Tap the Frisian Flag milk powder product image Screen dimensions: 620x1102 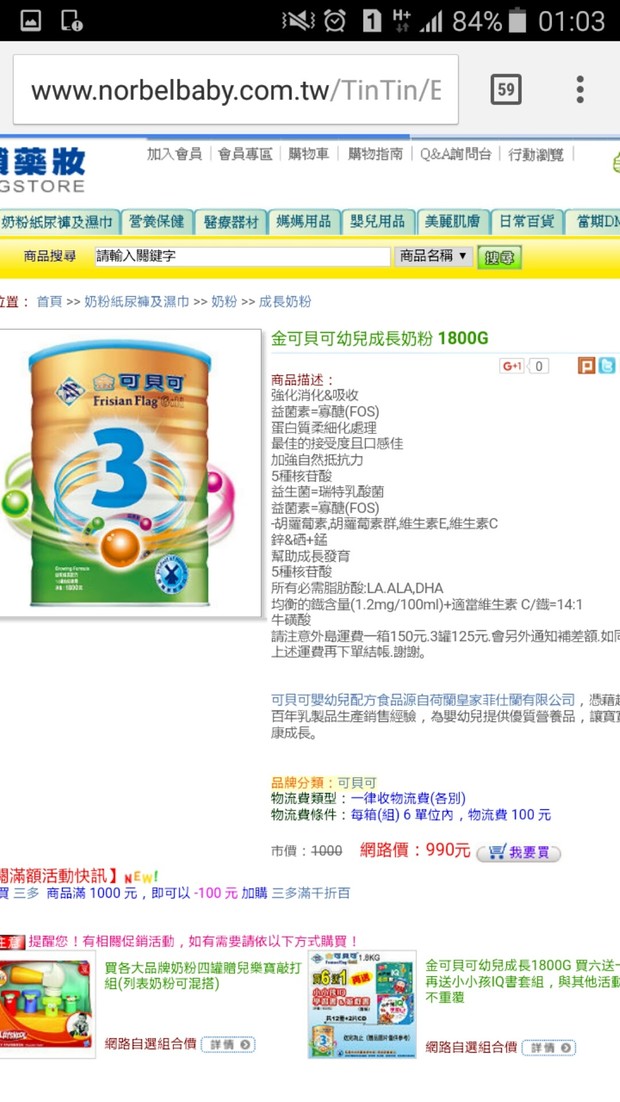(129, 473)
